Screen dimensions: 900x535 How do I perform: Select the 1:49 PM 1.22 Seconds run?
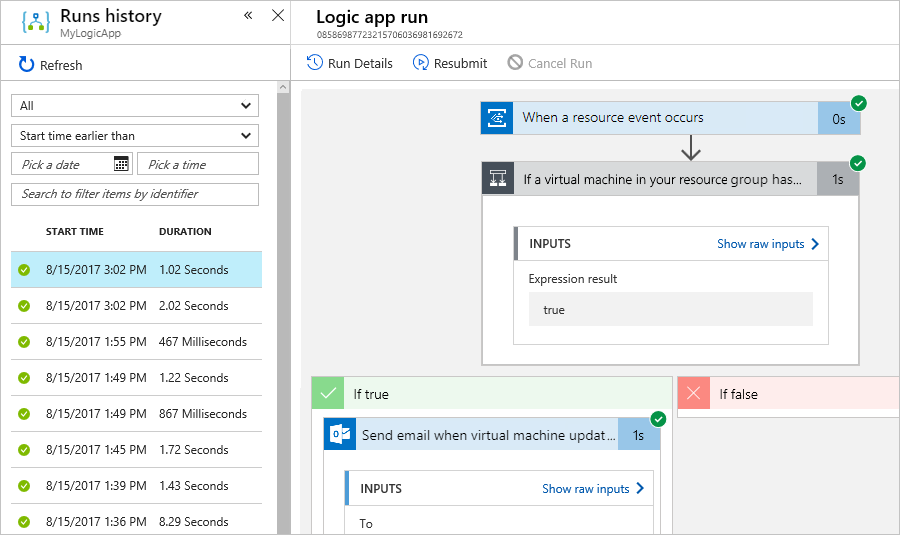137,378
